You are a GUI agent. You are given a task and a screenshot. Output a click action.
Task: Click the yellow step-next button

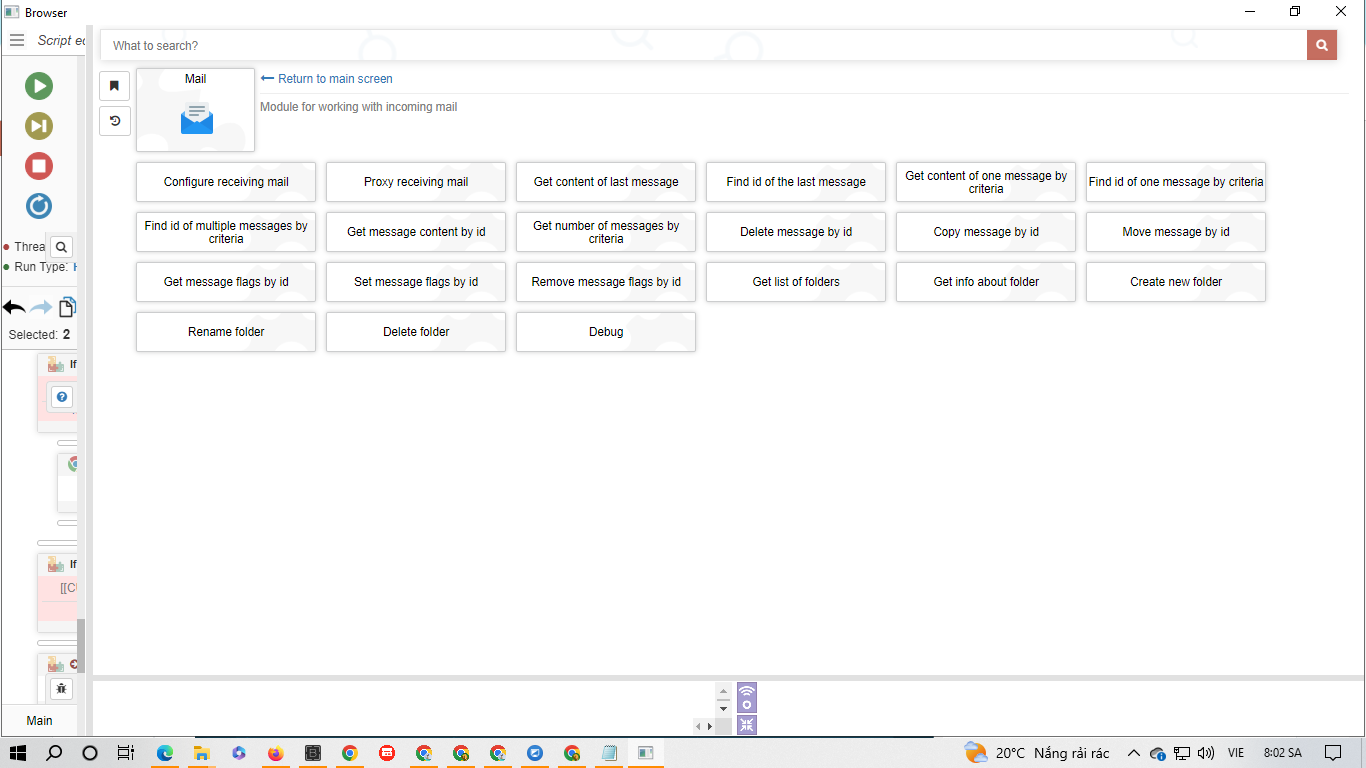pyautogui.click(x=39, y=126)
